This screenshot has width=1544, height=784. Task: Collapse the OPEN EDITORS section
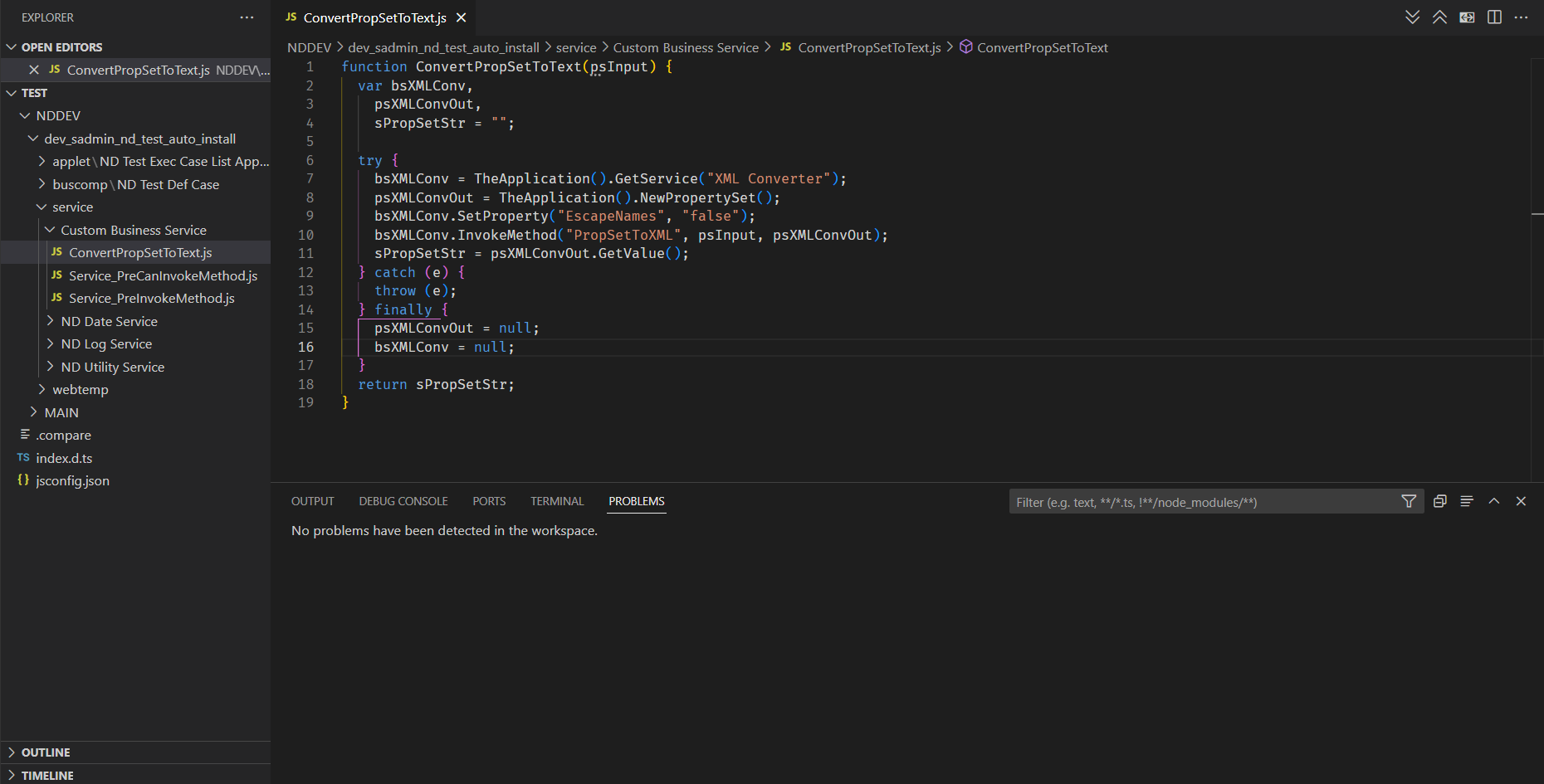[12, 47]
